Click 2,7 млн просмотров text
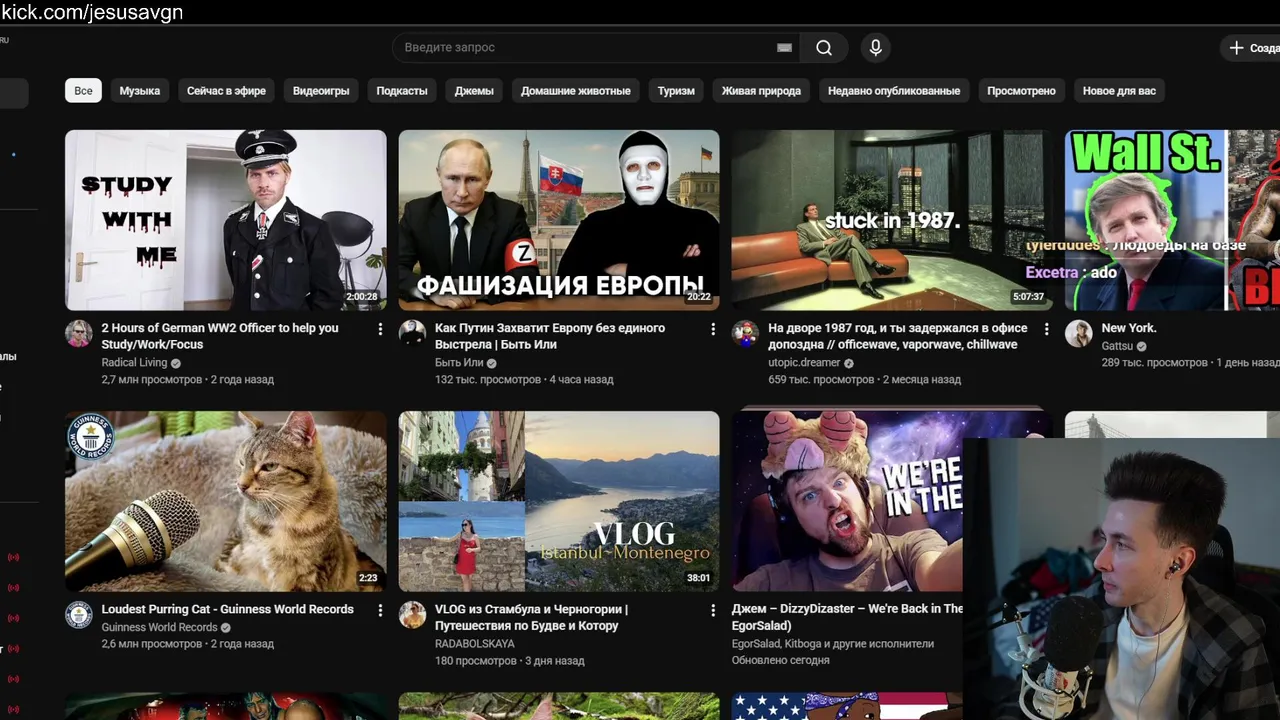The image size is (1280, 720). [152, 380]
